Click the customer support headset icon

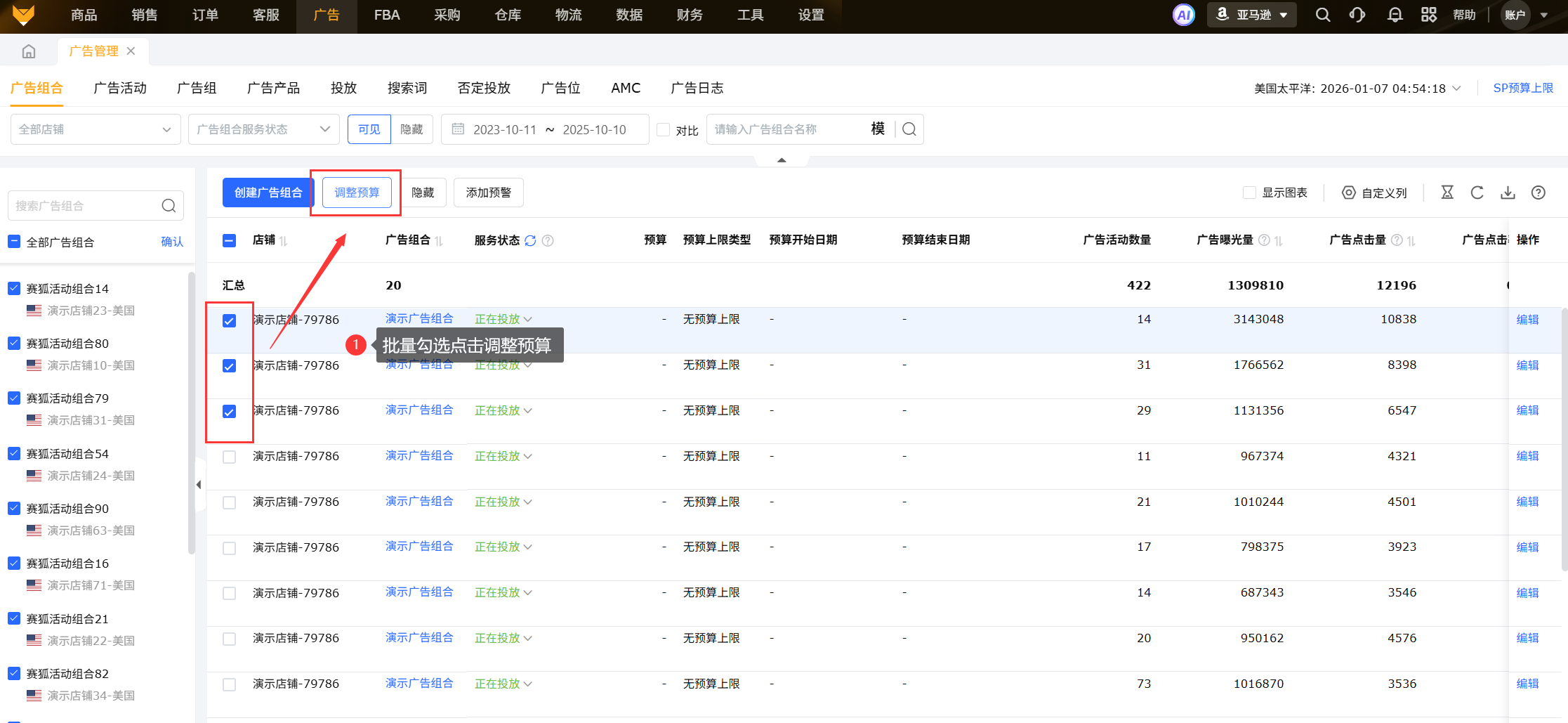pos(1357,15)
